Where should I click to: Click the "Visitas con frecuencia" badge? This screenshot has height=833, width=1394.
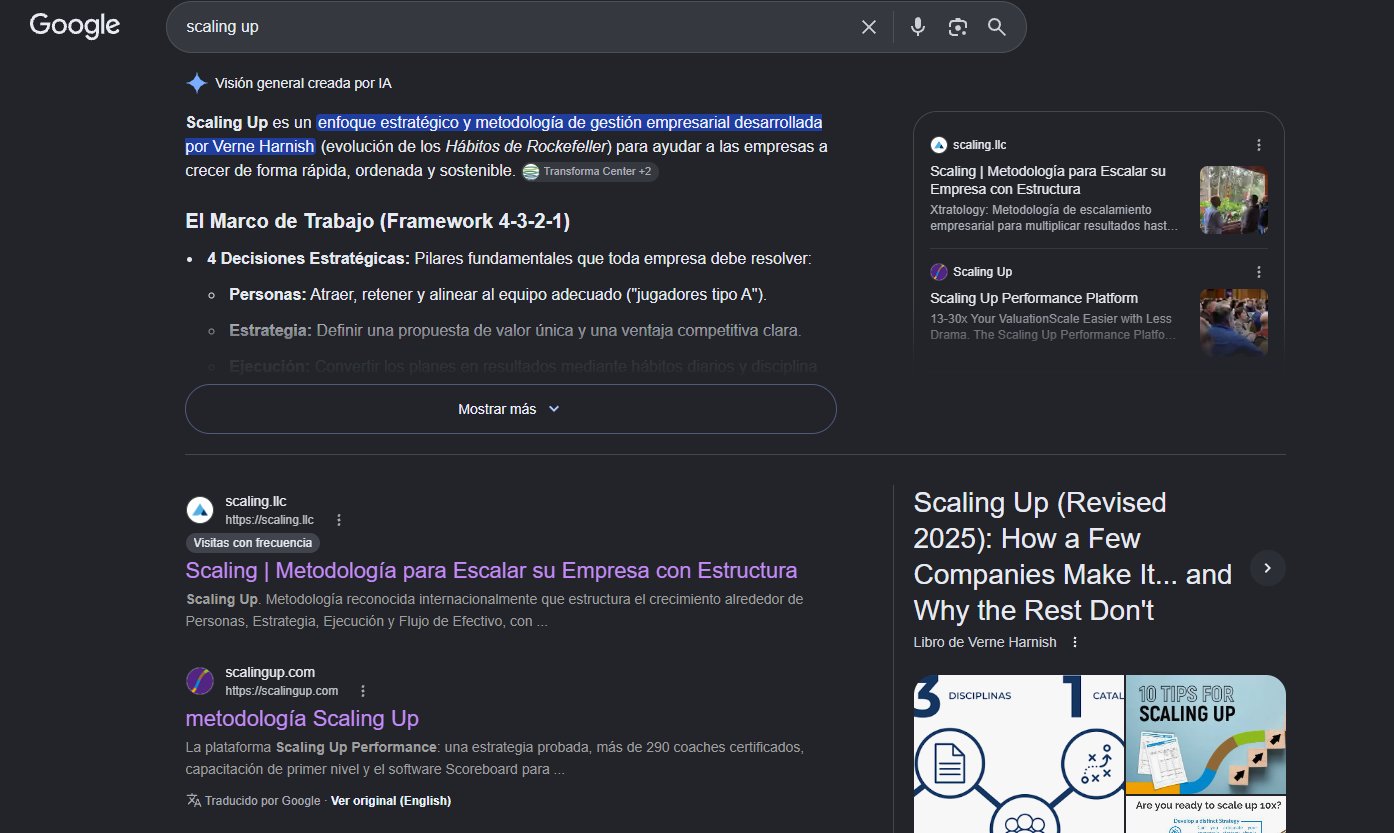point(253,543)
